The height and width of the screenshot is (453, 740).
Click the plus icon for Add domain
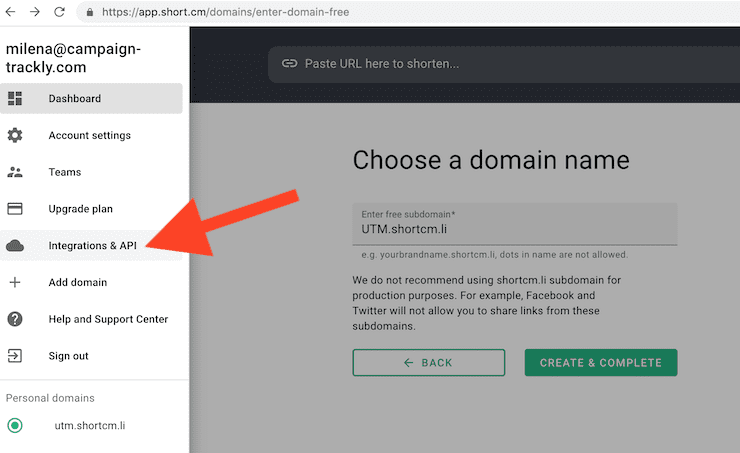[x=15, y=282]
